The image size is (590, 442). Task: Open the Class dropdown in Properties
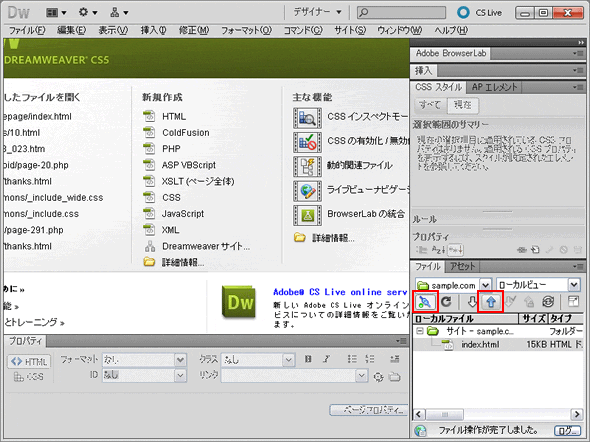tap(289, 360)
